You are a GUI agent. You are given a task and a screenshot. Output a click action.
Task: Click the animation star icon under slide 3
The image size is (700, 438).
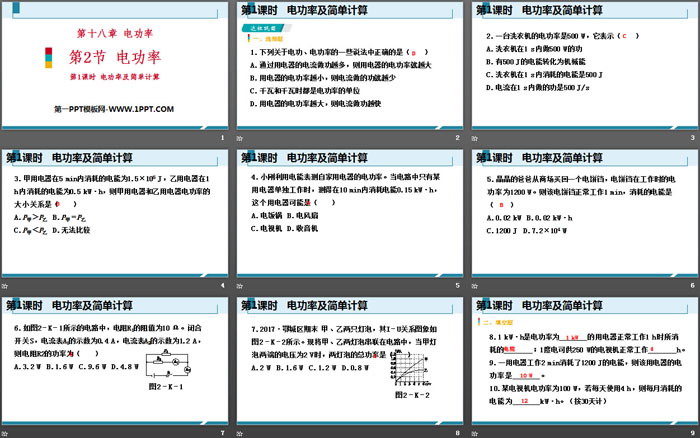point(475,138)
